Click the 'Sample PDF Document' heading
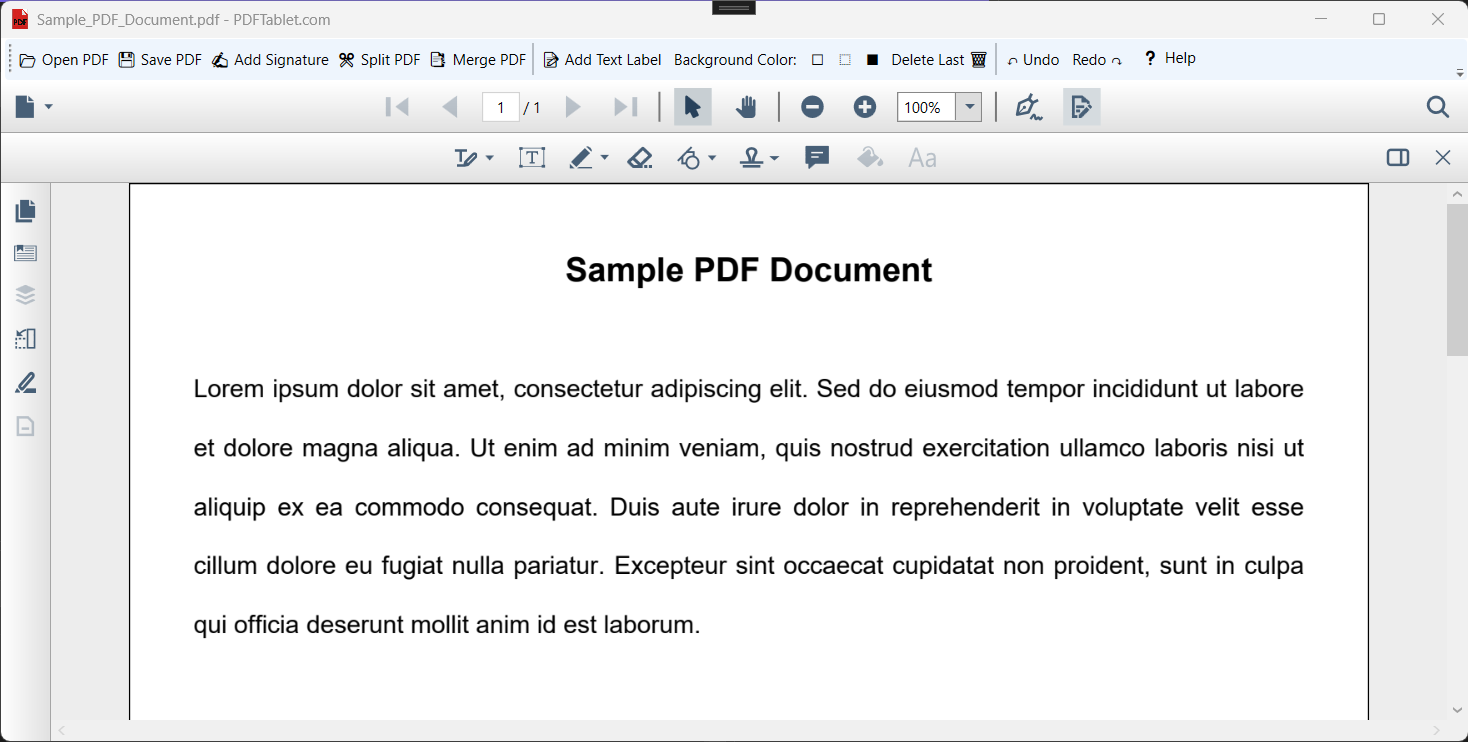The width and height of the screenshot is (1468, 742). pos(749,270)
